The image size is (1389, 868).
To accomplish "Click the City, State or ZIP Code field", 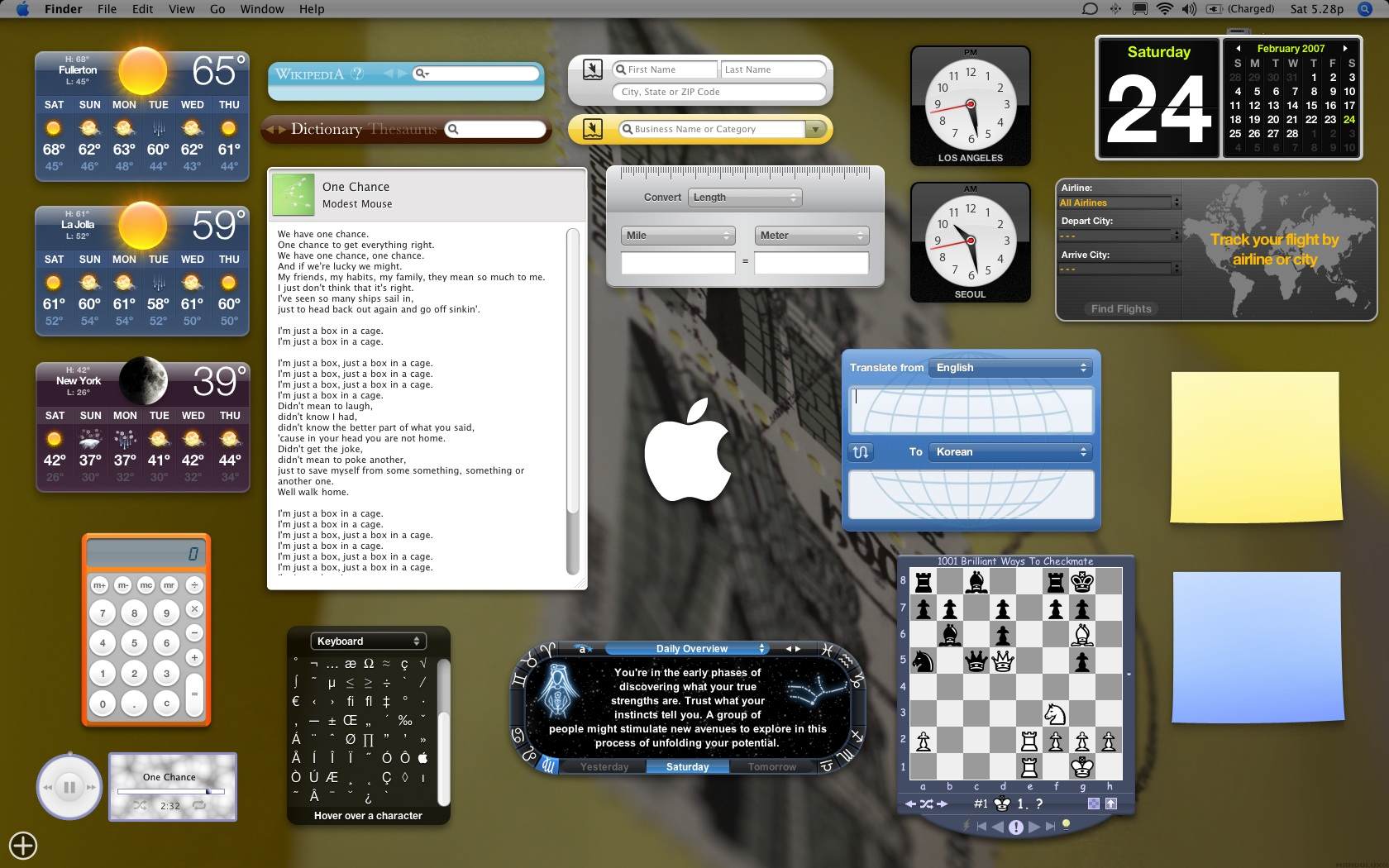I will (x=718, y=92).
